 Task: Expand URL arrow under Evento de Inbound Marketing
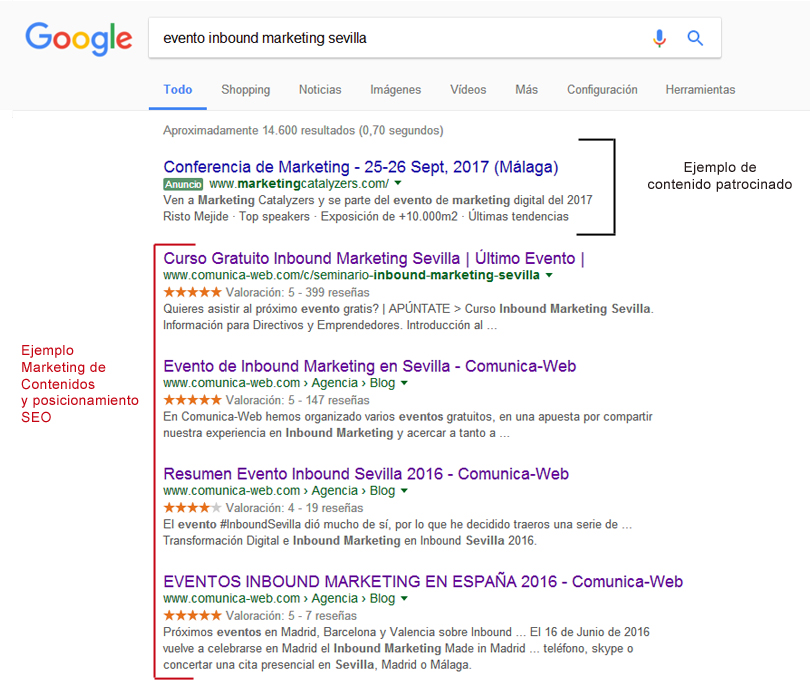coord(404,383)
